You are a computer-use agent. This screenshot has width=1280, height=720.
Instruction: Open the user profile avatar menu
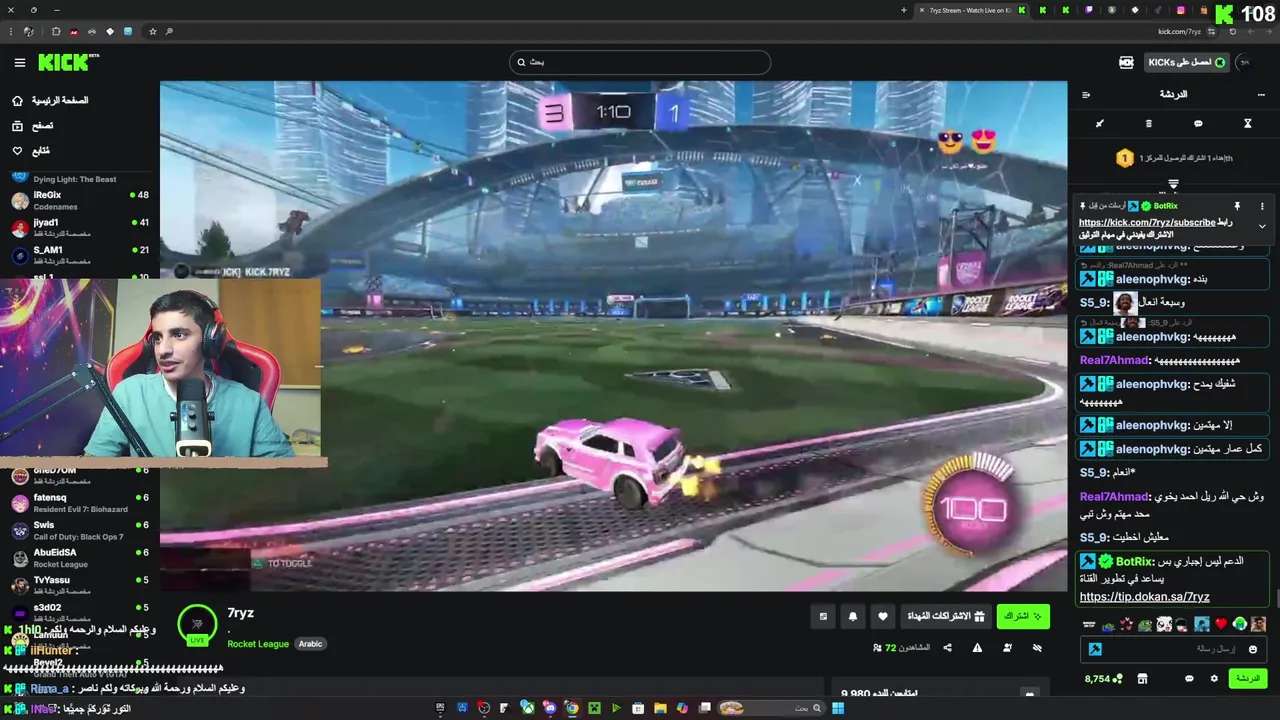[1245, 62]
